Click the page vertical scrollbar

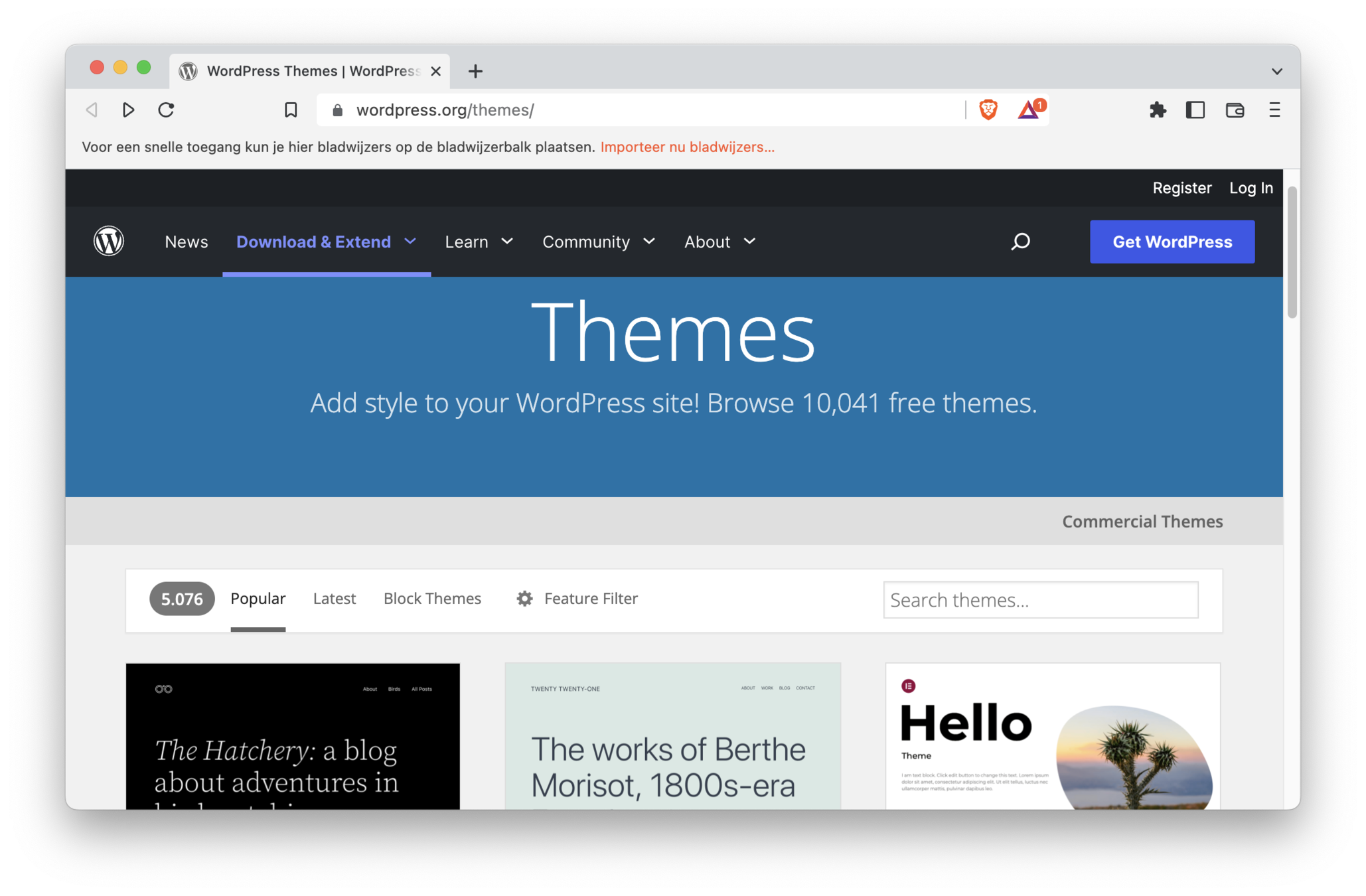(x=1291, y=252)
